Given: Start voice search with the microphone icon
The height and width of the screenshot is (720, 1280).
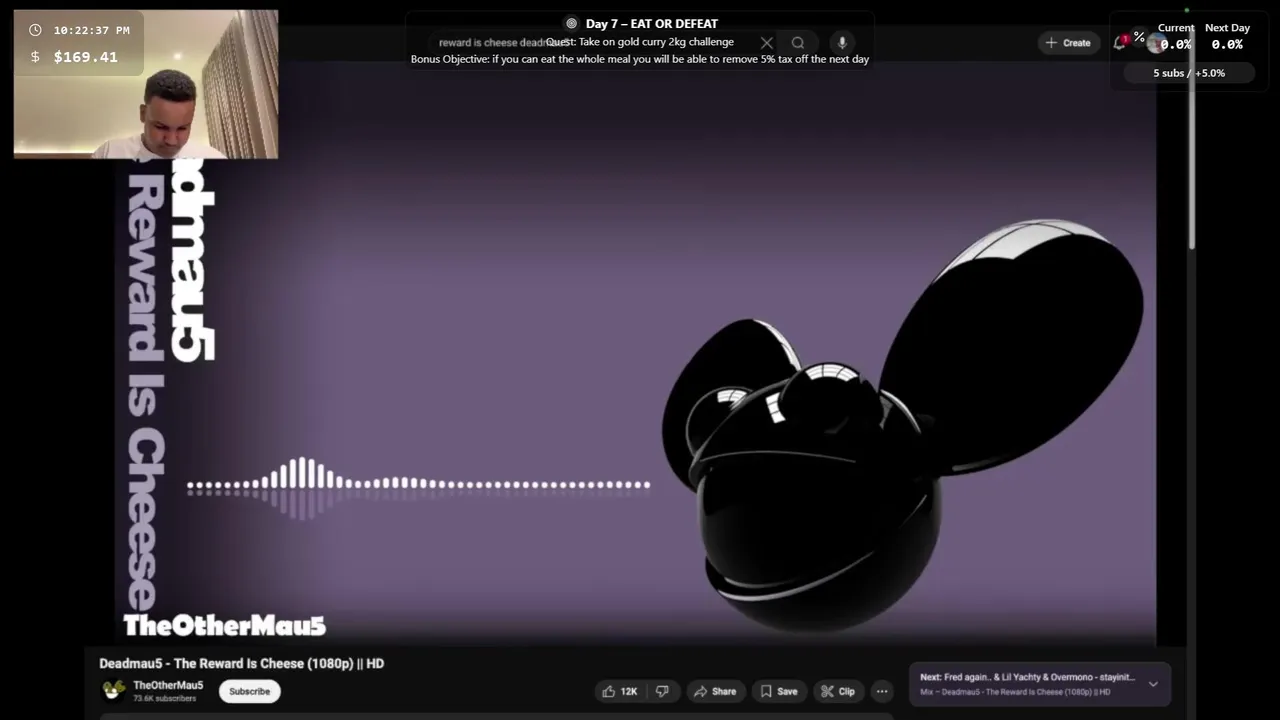Looking at the screenshot, I should [842, 43].
